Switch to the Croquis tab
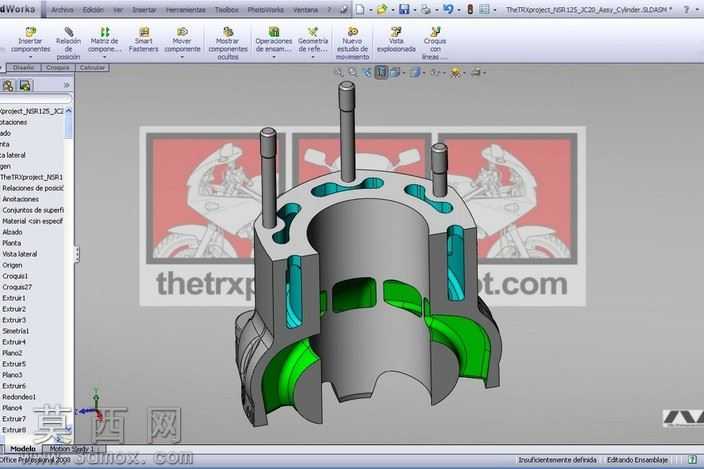 click(x=57, y=68)
